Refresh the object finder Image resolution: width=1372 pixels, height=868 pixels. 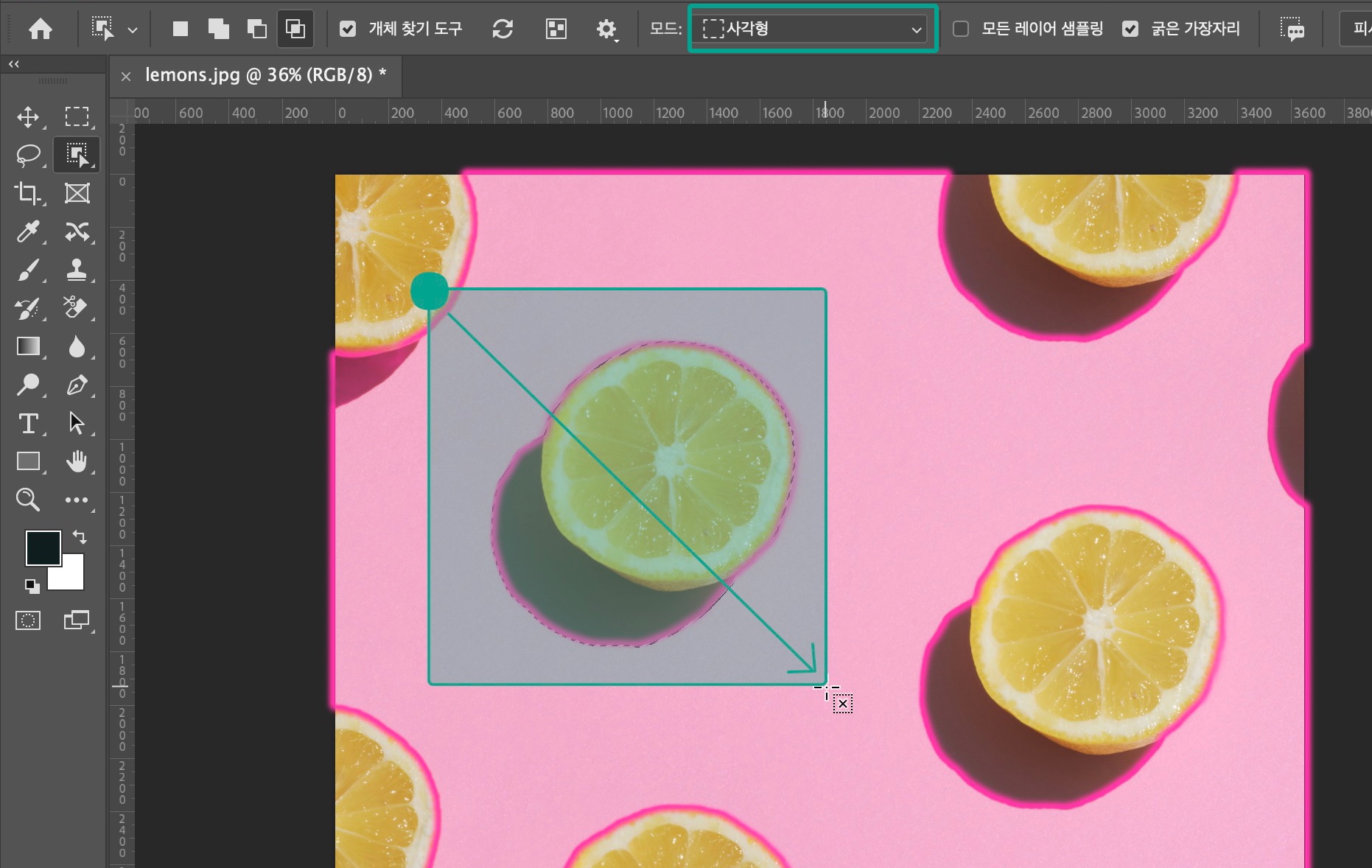point(503,29)
